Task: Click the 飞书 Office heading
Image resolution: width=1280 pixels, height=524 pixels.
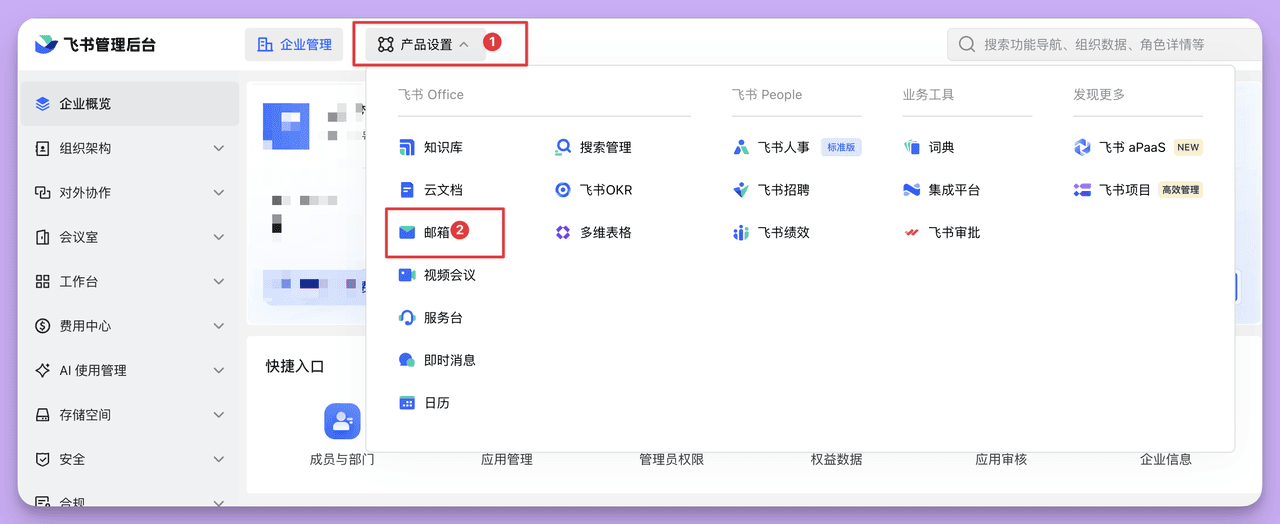Action: click(x=431, y=95)
